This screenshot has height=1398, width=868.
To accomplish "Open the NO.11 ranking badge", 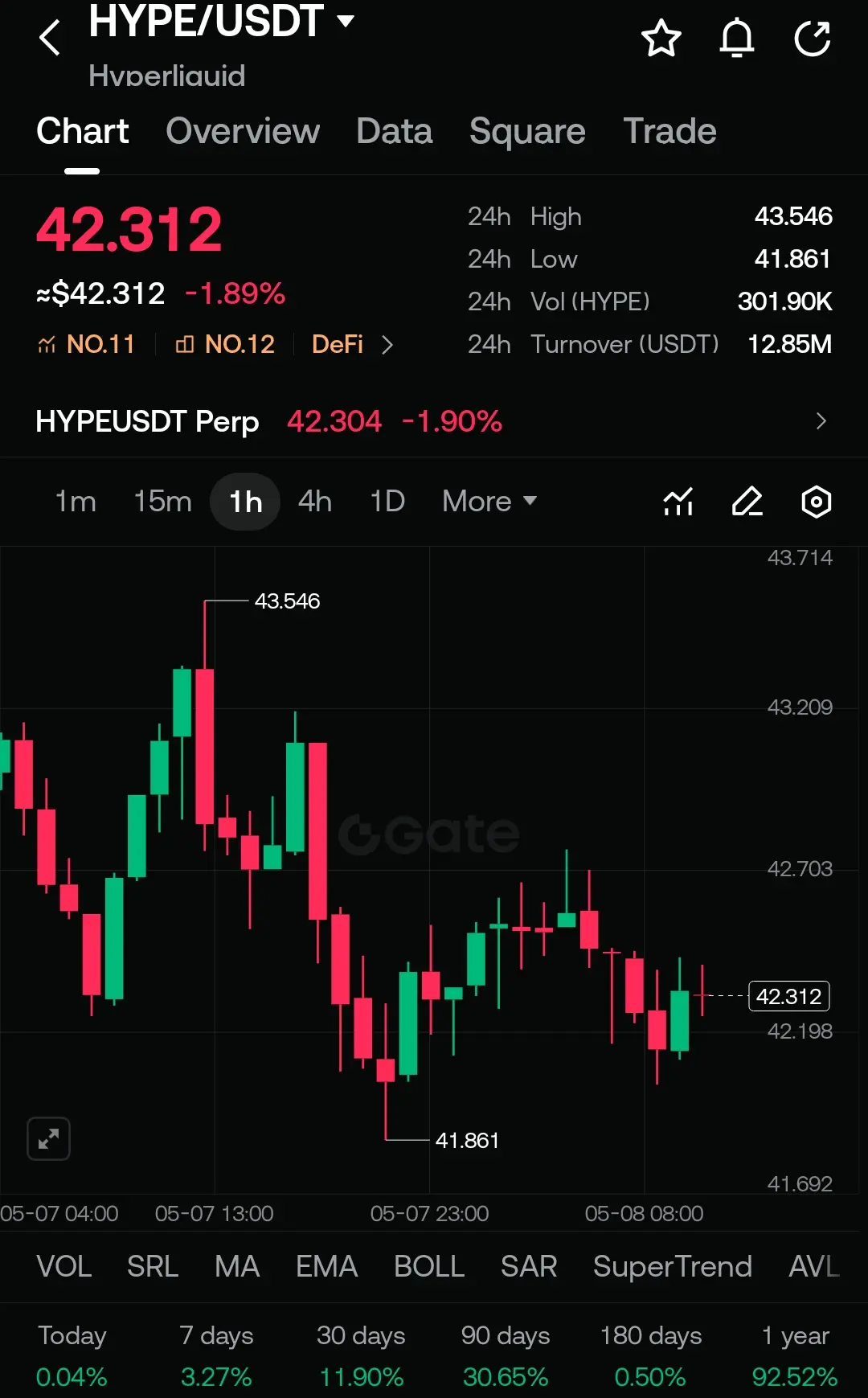I will [x=86, y=344].
